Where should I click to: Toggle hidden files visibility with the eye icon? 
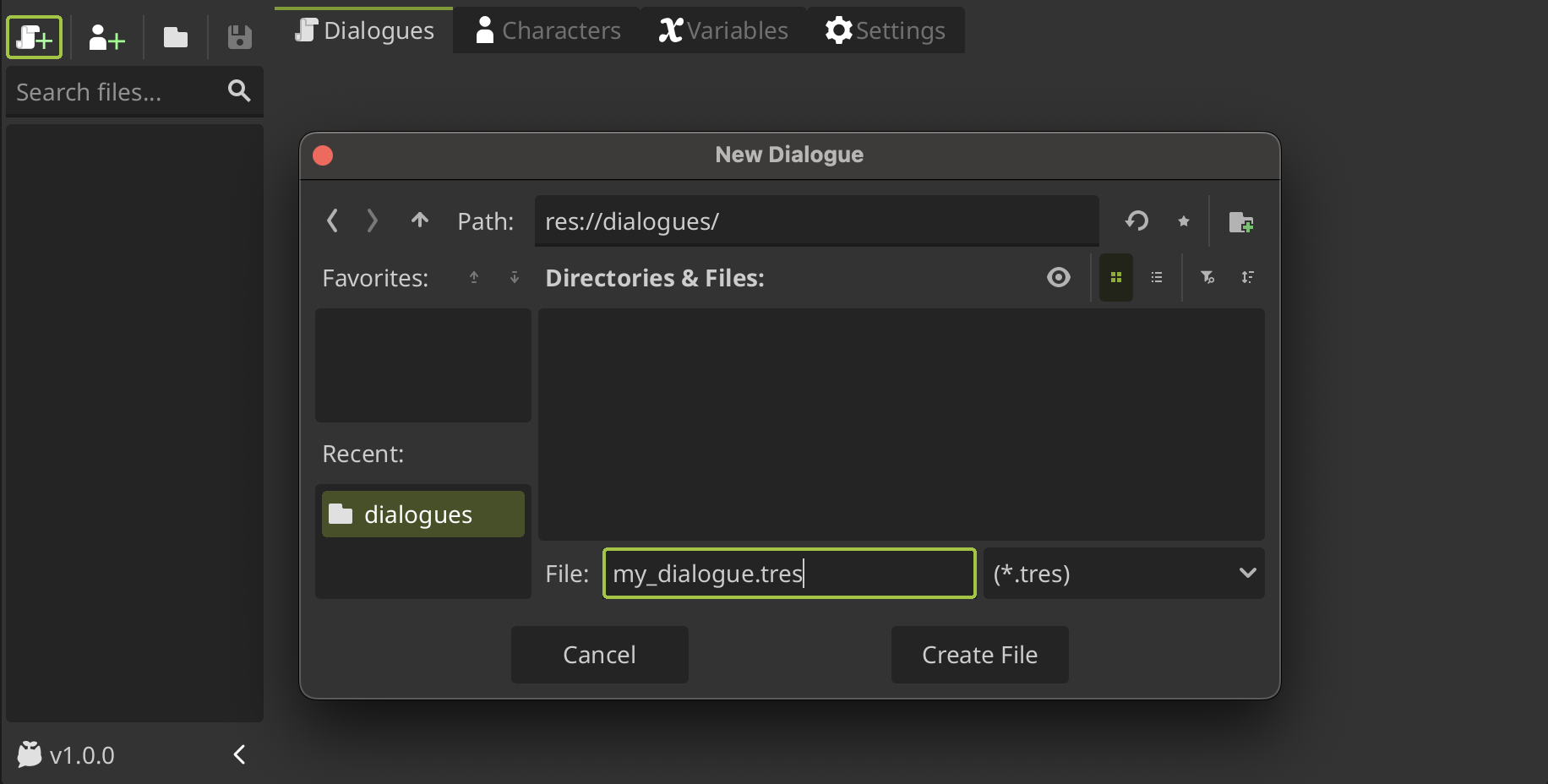click(1059, 277)
